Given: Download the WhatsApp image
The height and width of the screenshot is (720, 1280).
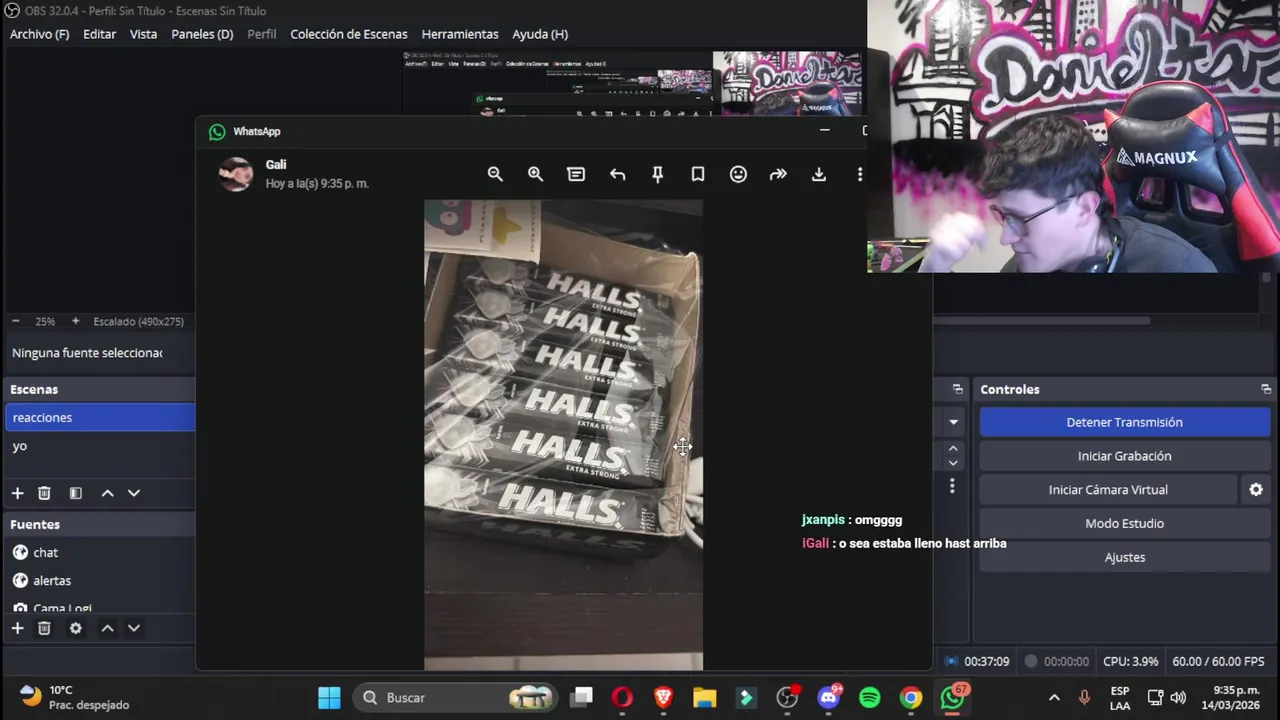Looking at the screenshot, I should pyautogui.click(x=819, y=174).
